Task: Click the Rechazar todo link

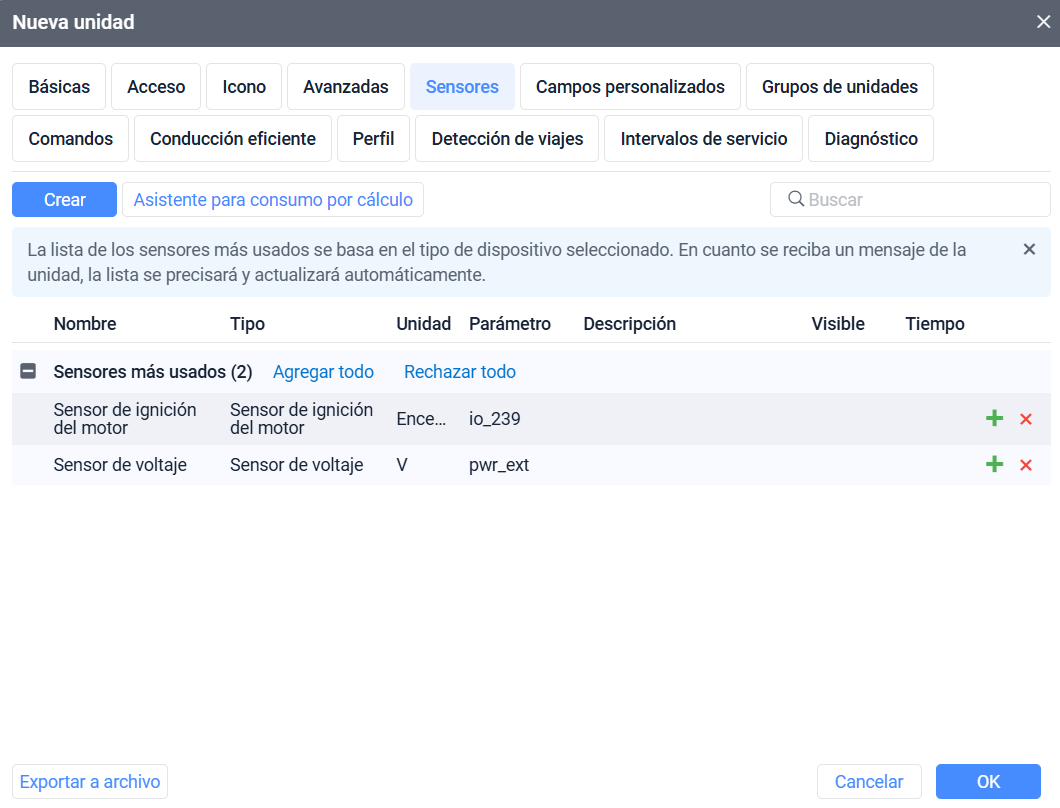Action: pos(459,371)
